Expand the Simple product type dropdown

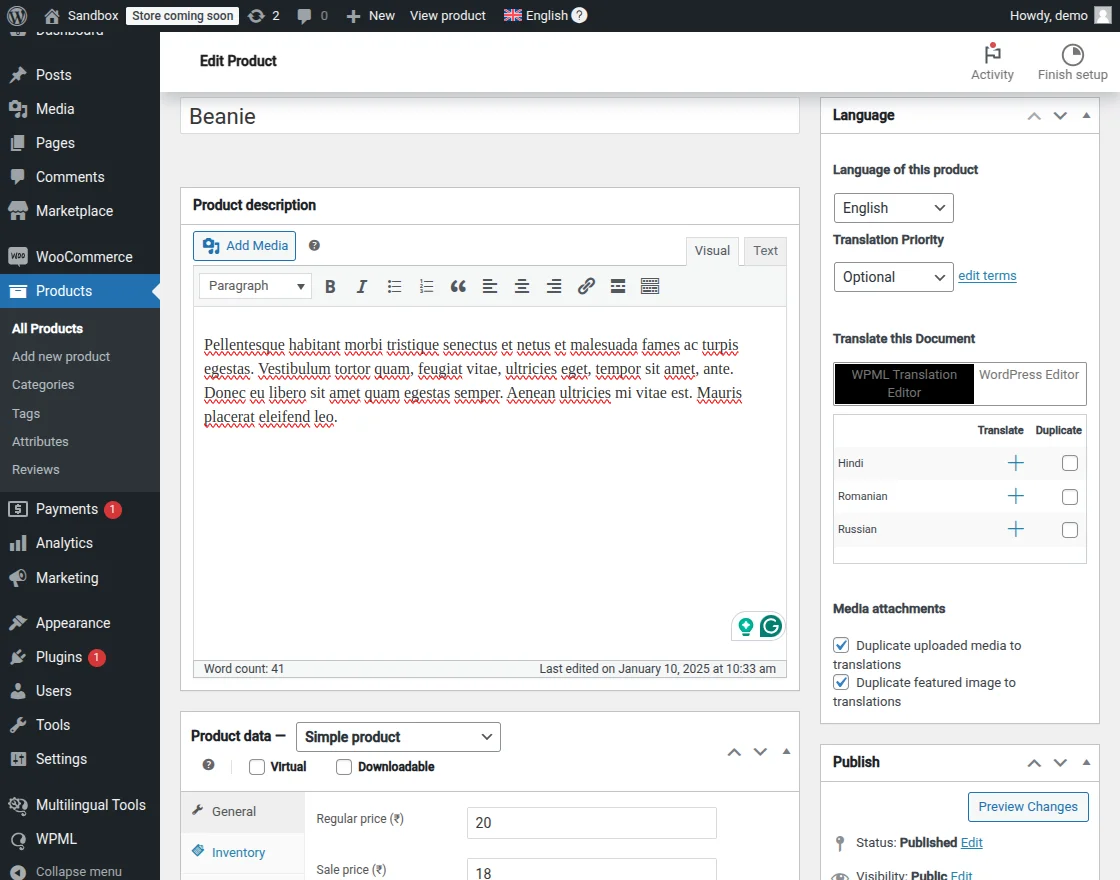[398, 737]
